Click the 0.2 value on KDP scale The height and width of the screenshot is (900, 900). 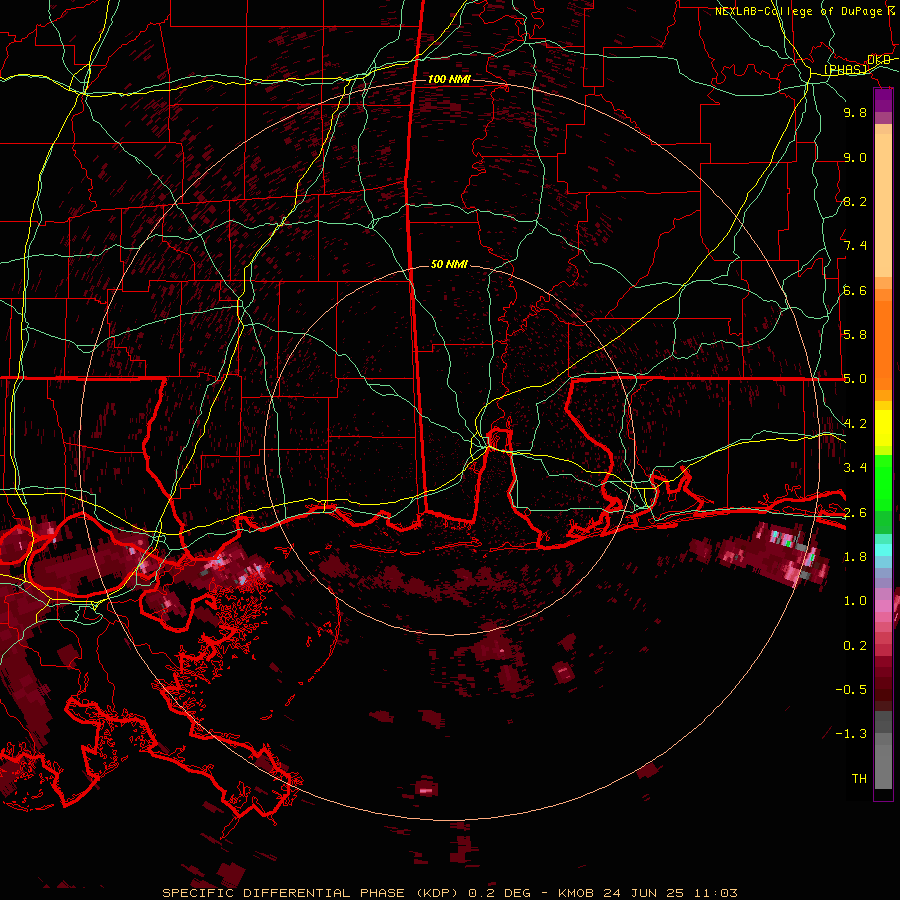point(855,646)
